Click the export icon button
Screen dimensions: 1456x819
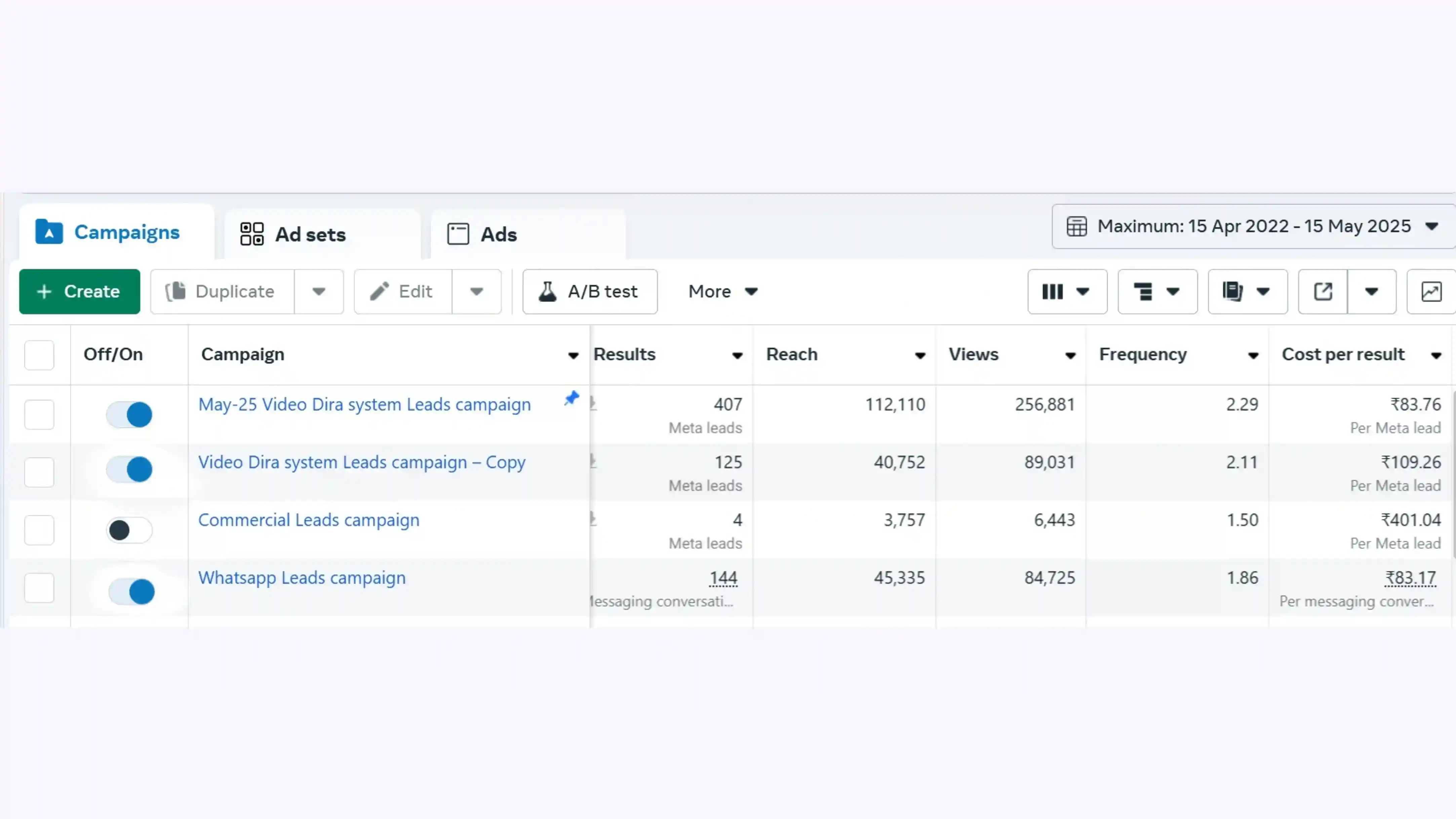pos(1323,291)
